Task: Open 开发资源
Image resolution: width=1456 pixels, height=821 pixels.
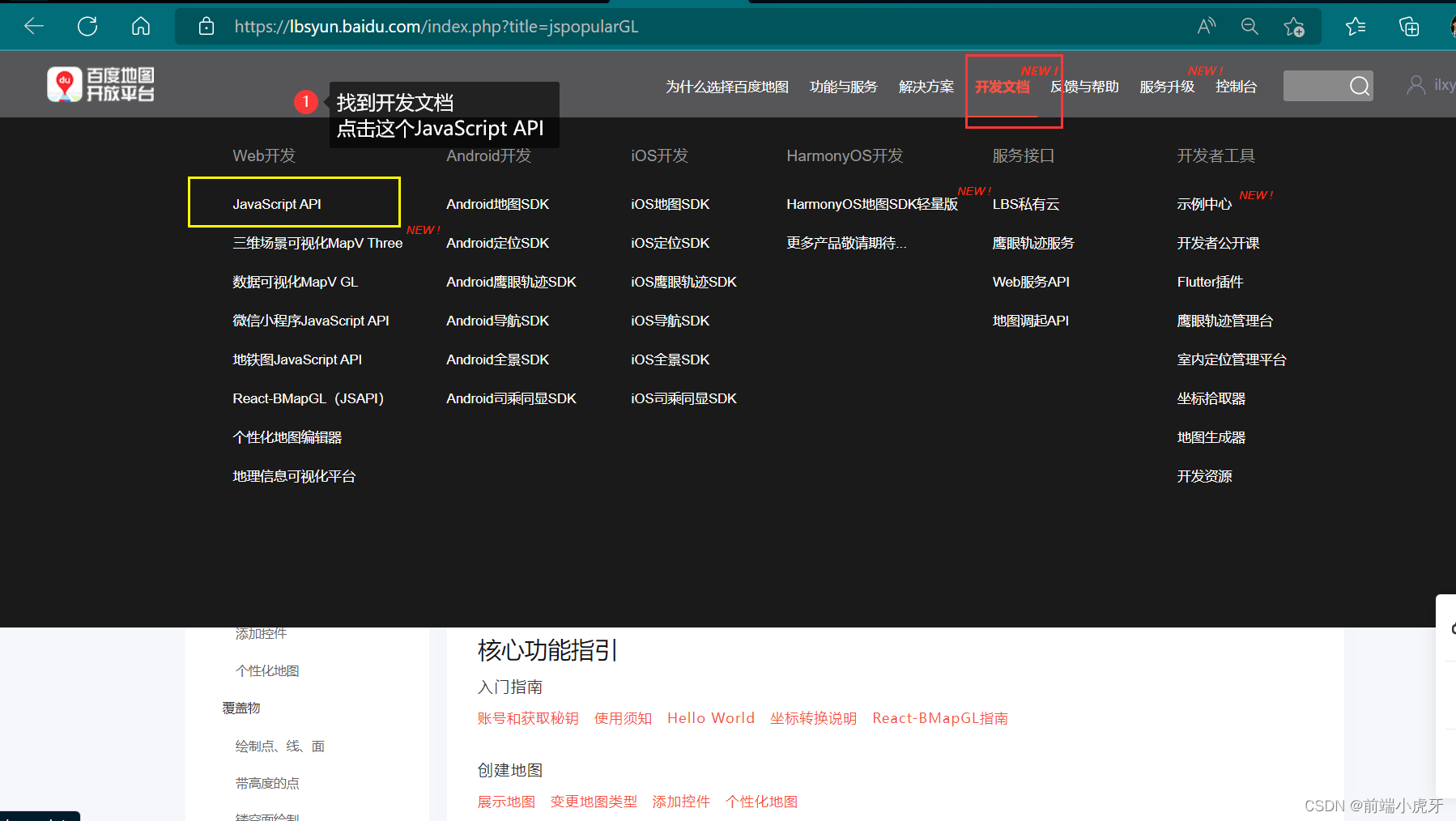Action: pyautogui.click(x=1204, y=476)
